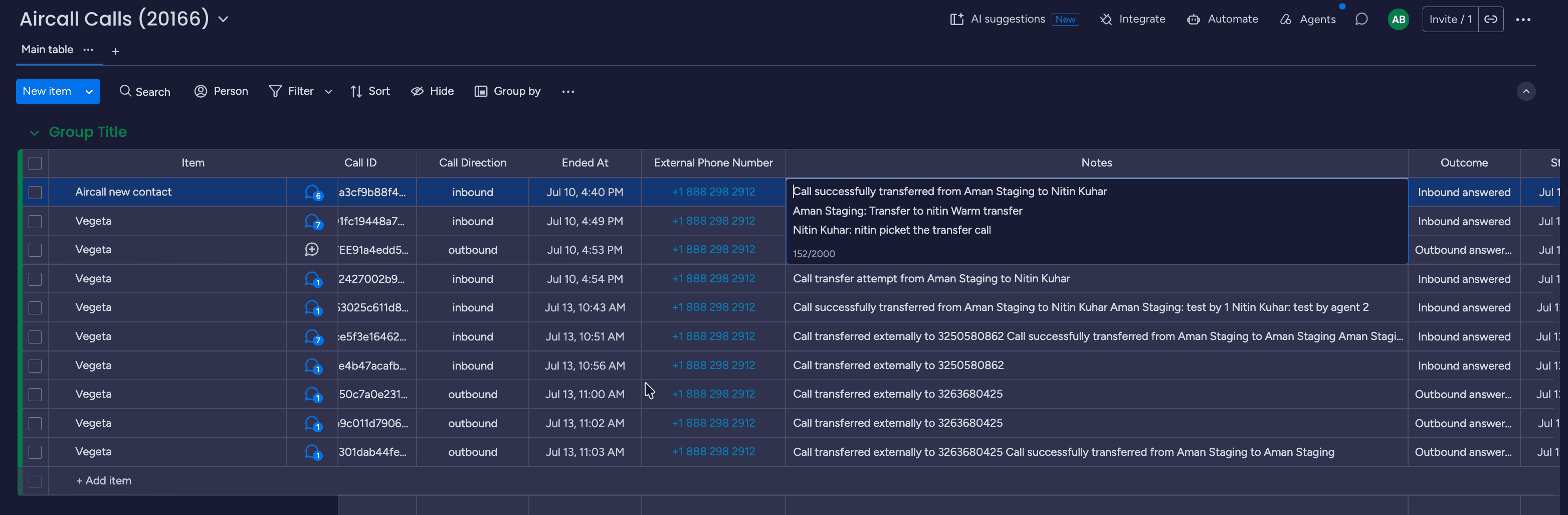Open updates for Vegeta Jul 10, 4:54 PM row
Image resolution: width=1568 pixels, height=515 pixels.
(313, 279)
